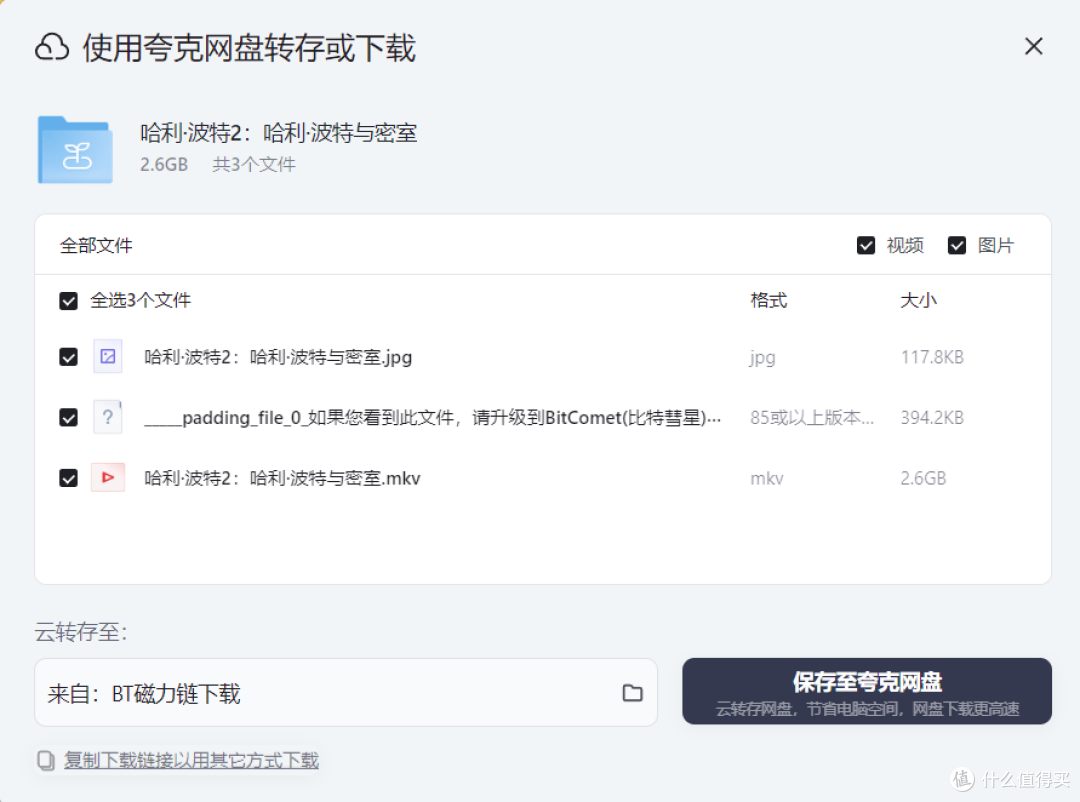Click the copy icon beside download link

[46, 761]
